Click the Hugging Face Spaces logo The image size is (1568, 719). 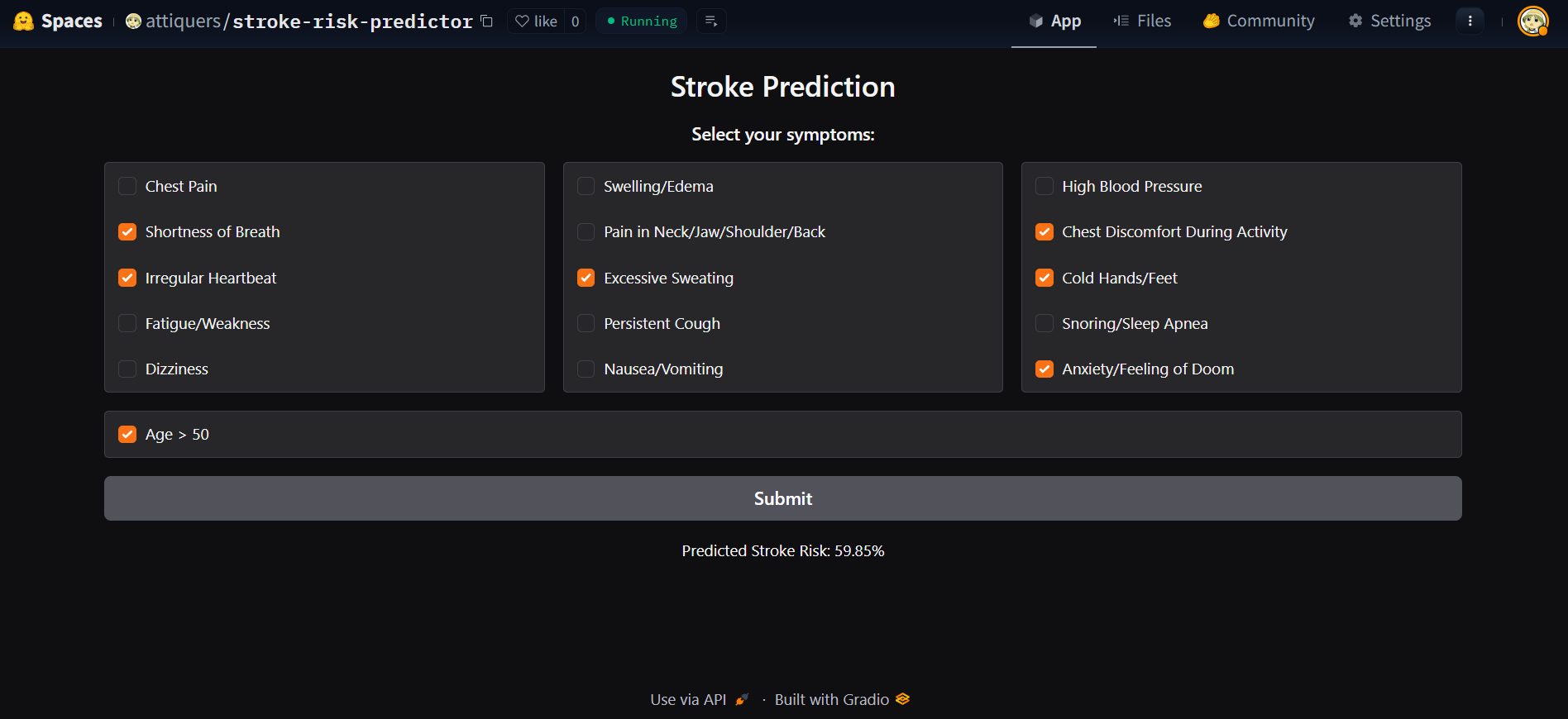[24, 21]
